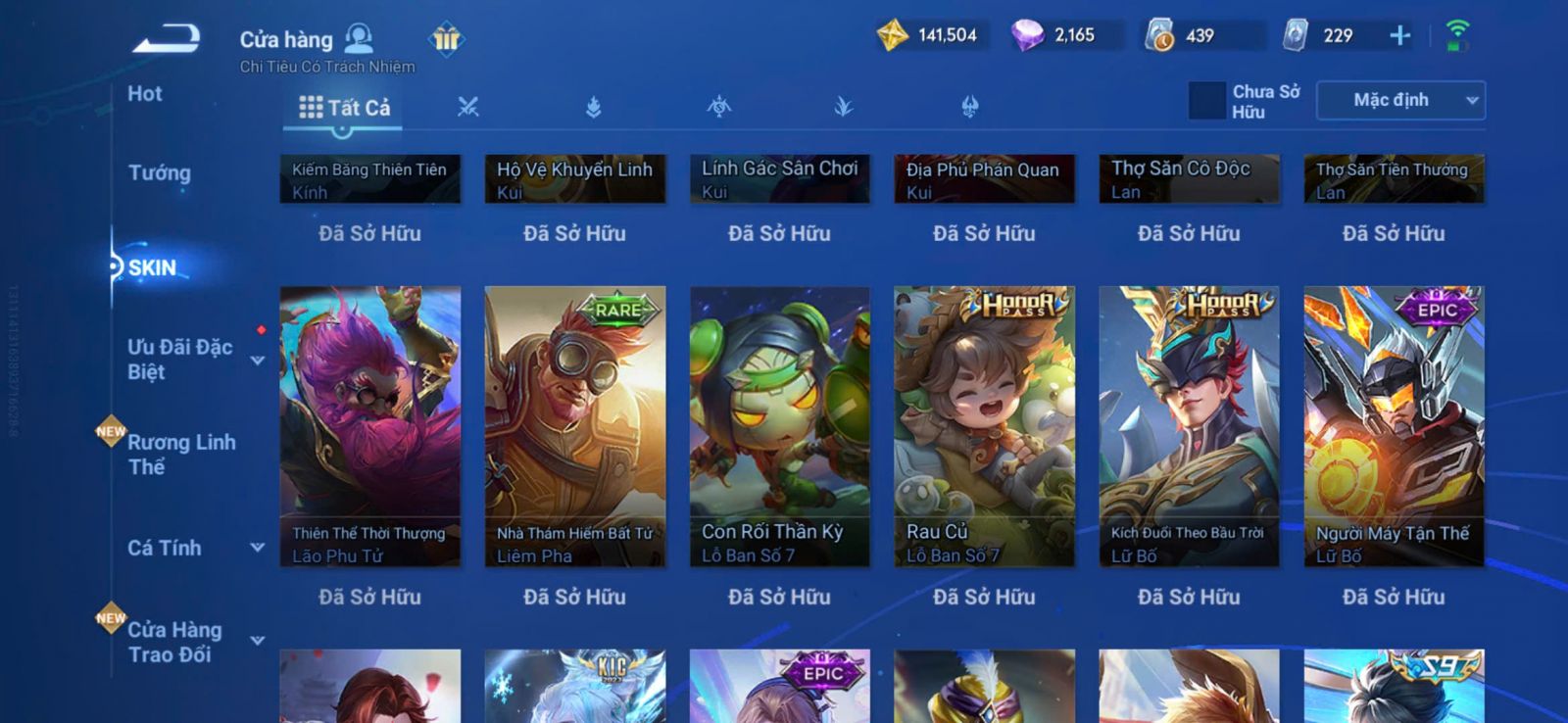The height and width of the screenshot is (723, 1568).
Task: Open the Mặc định sort dropdown
Action: pyautogui.click(x=1400, y=100)
